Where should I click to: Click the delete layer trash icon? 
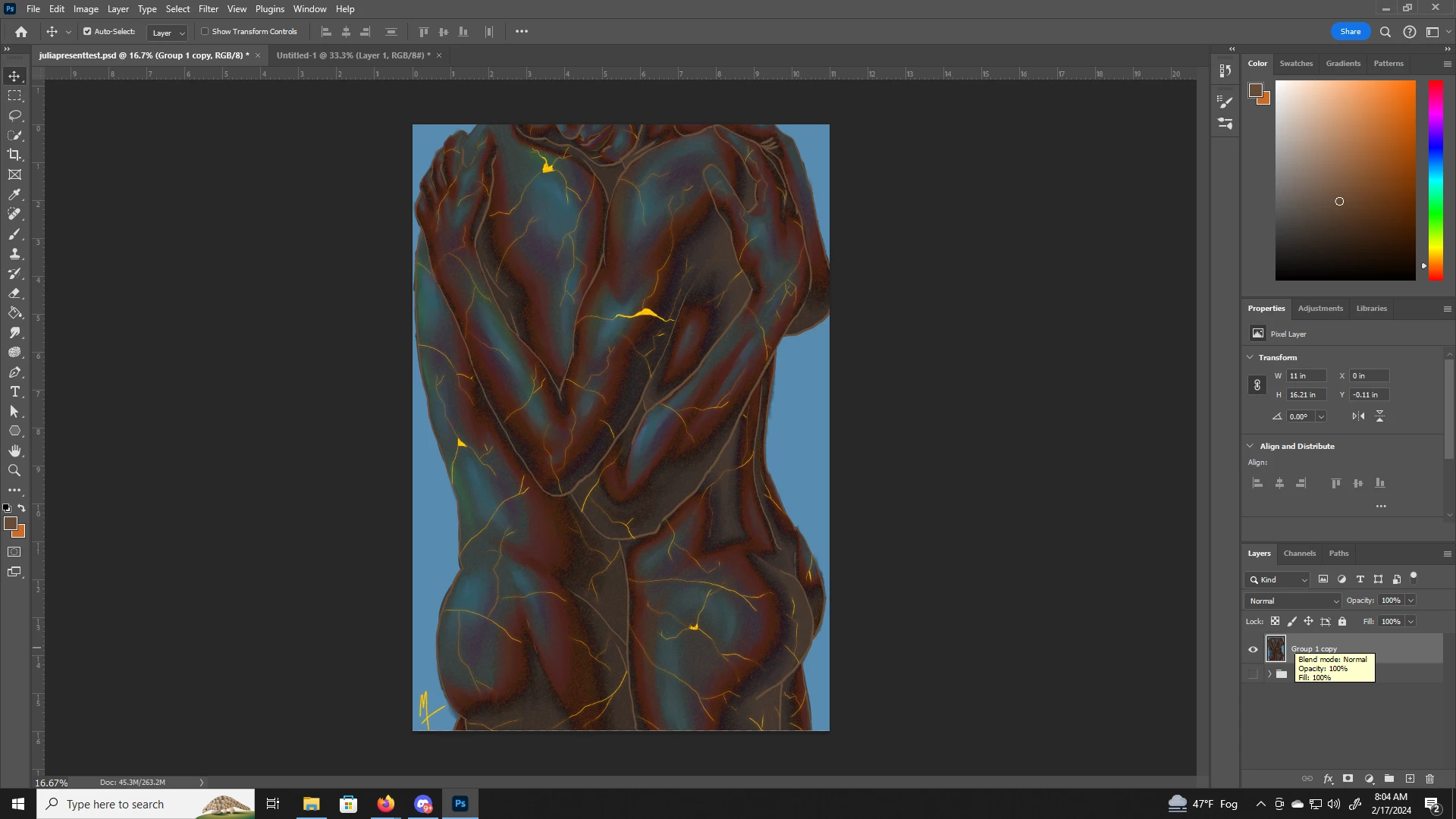coord(1429,779)
